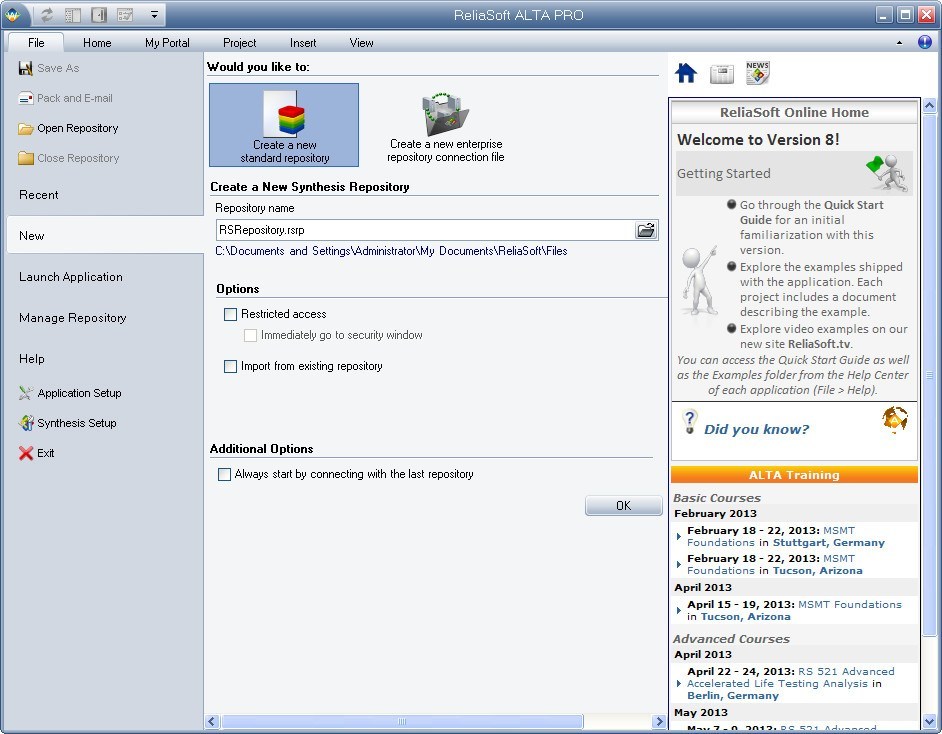Click the horizontal scrollbar right arrow

coord(659,721)
